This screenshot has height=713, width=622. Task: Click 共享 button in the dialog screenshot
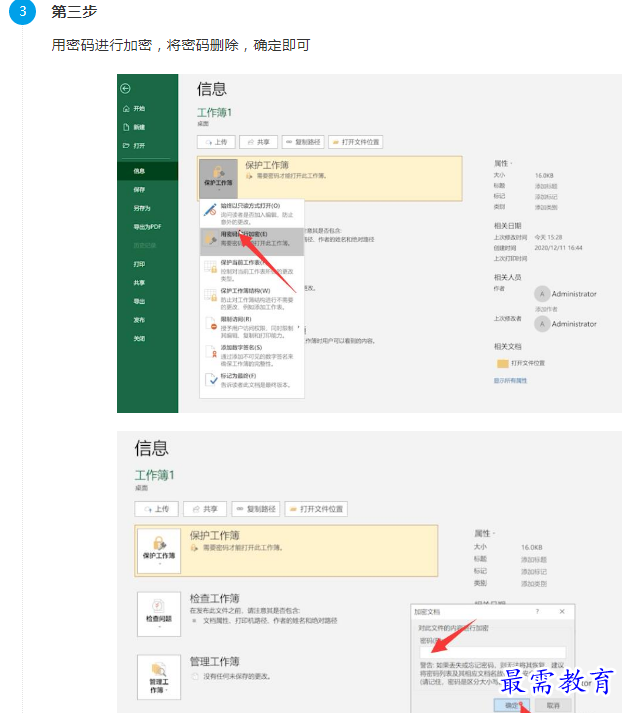click(205, 509)
